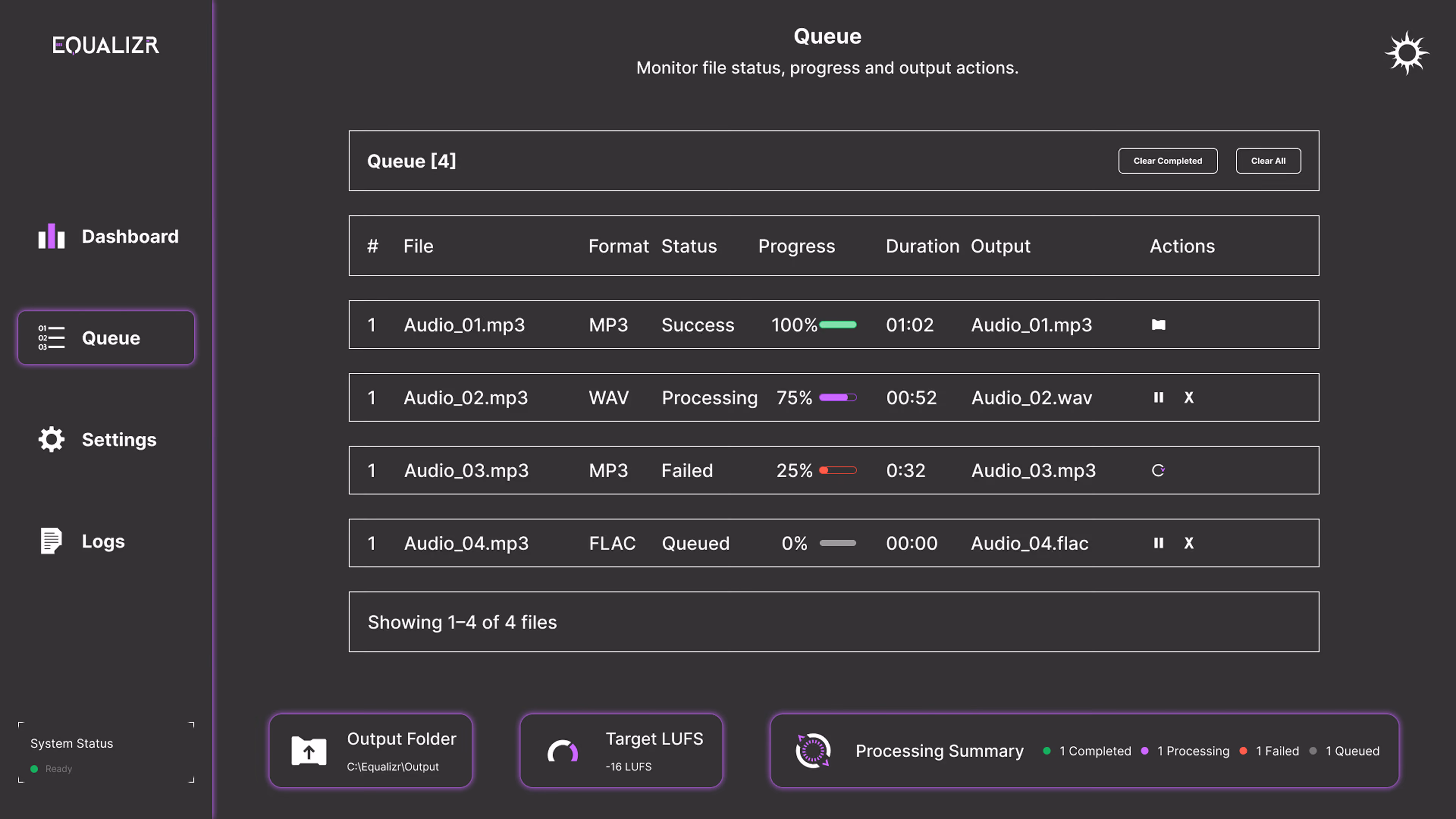Screen dimensions: 1456x819
Task: Click the Dashboard bar chart icon
Action: (x=52, y=236)
